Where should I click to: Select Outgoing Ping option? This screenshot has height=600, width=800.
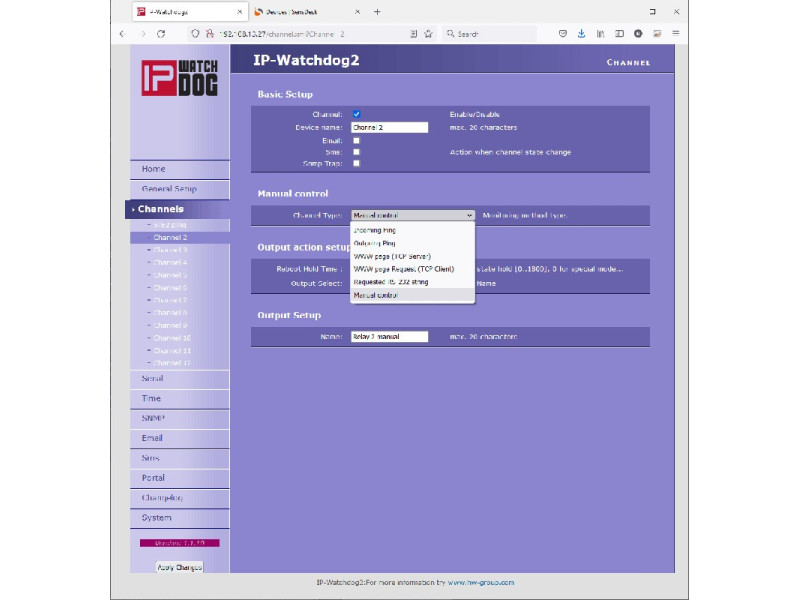pos(412,243)
